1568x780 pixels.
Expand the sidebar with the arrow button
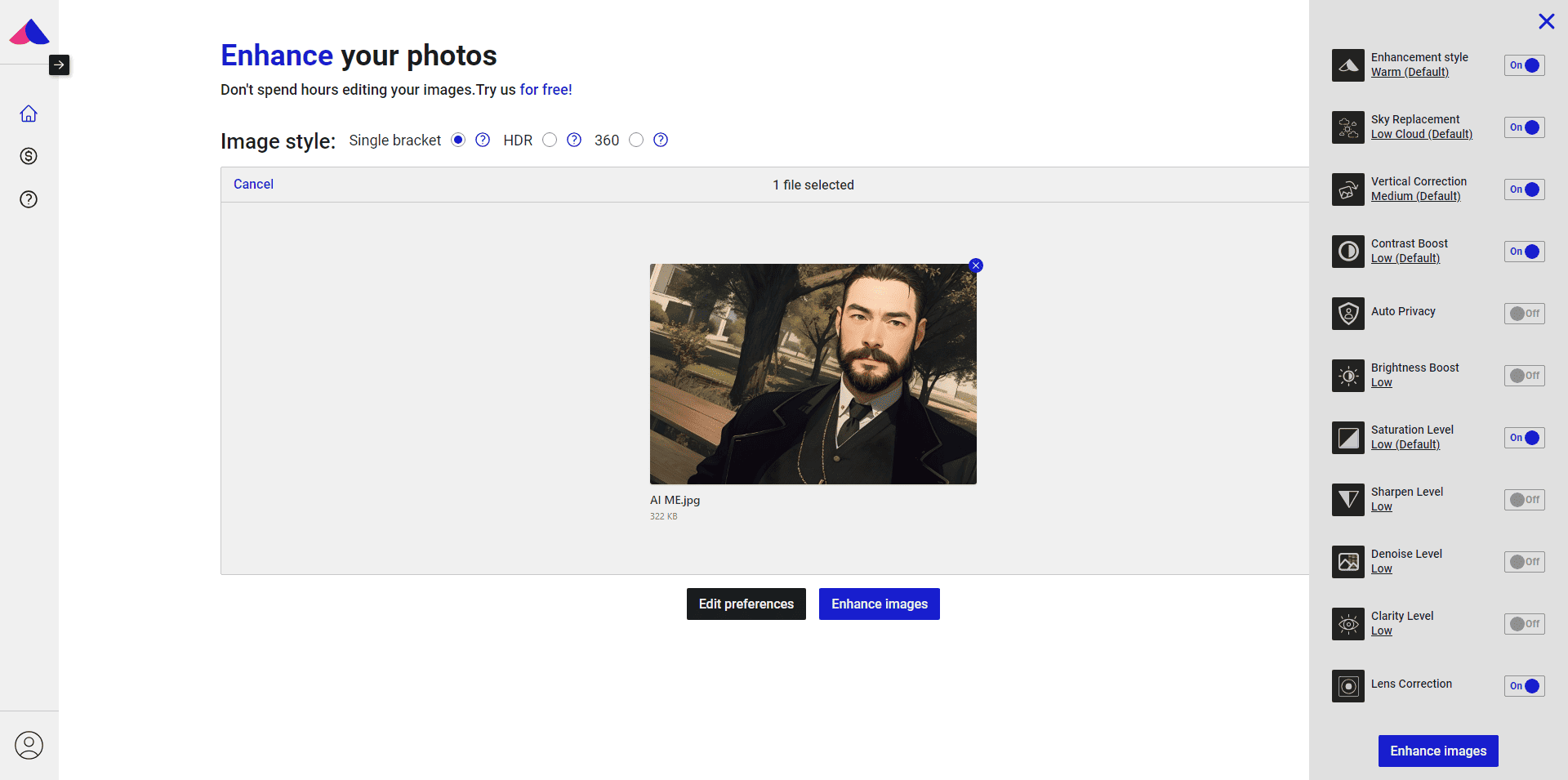tap(60, 65)
